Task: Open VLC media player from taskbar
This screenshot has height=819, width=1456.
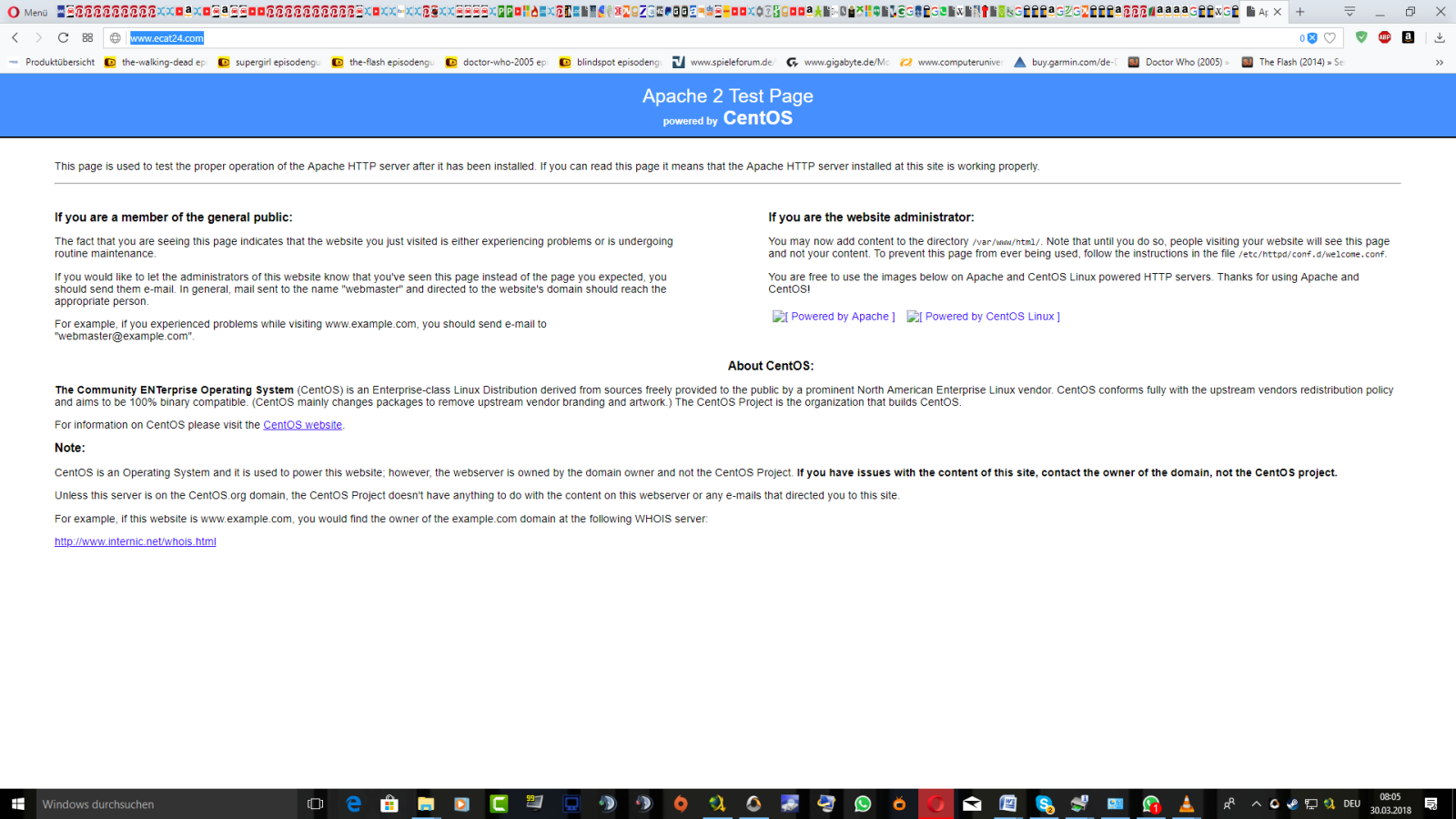Action: pos(1186,804)
